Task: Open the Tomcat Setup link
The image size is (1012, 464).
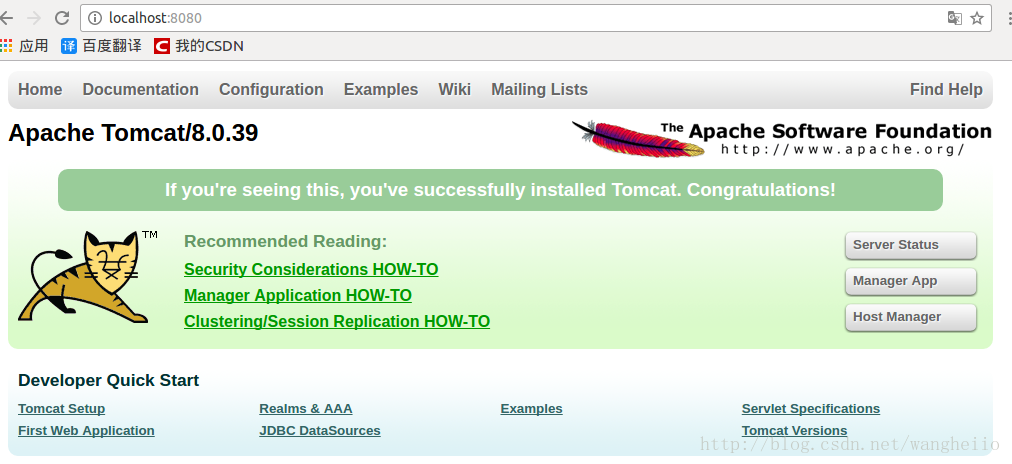Action: (61, 409)
